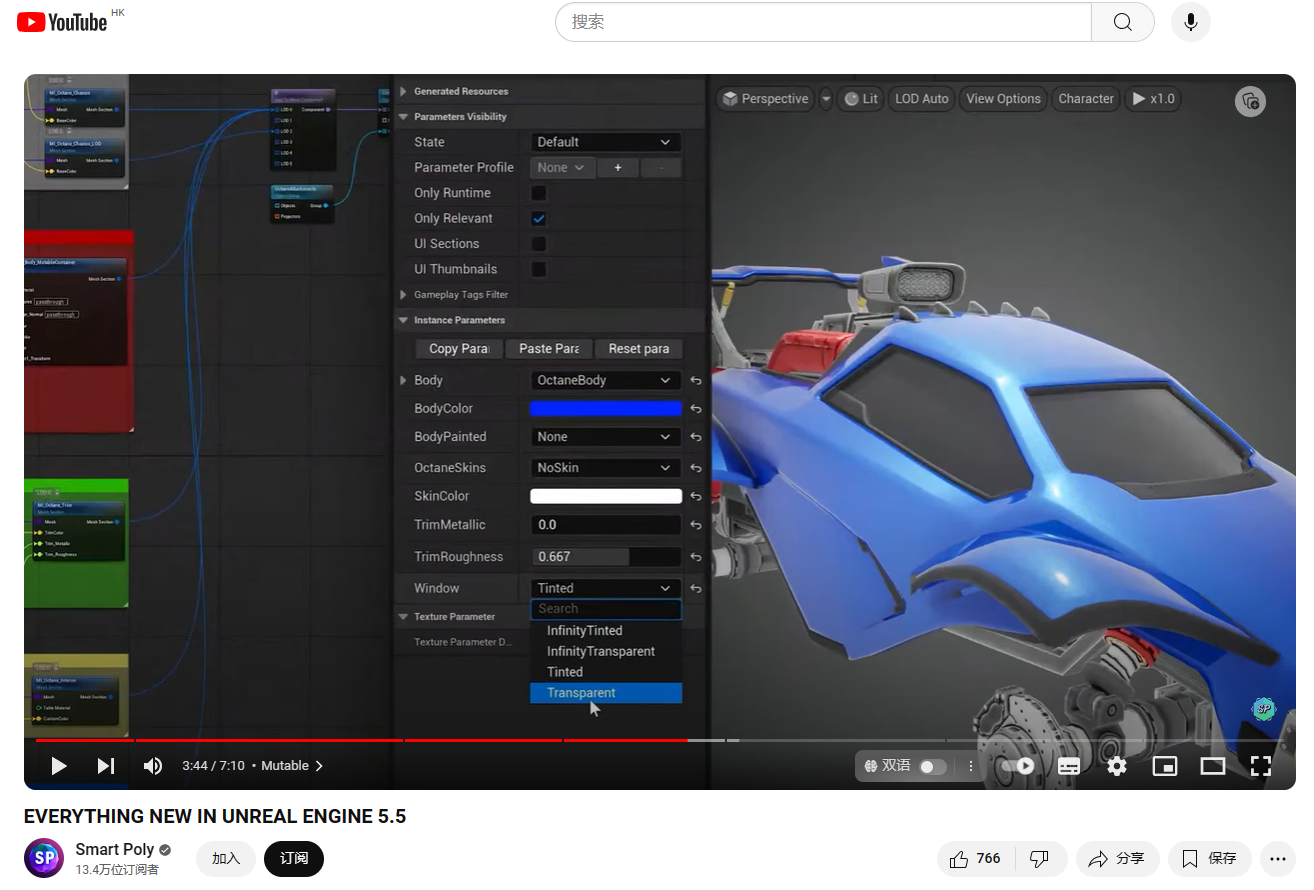Open more actions ellipsis menu
The width and height of the screenshot is (1314, 890).
(1277, 858)
